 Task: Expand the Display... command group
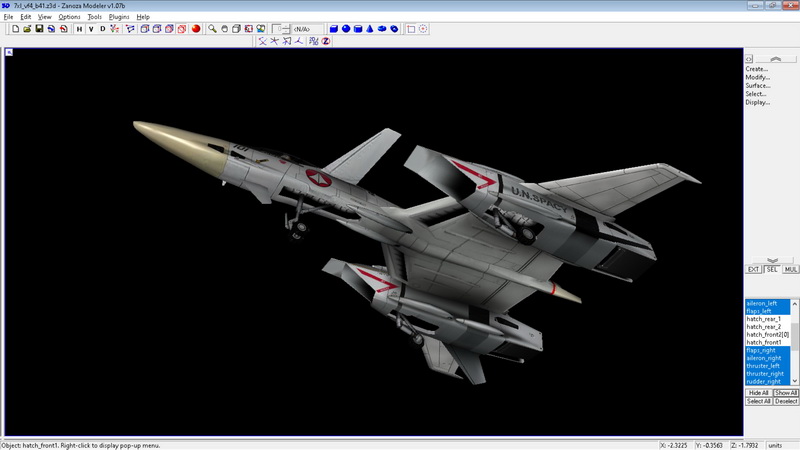pos(758,103)
